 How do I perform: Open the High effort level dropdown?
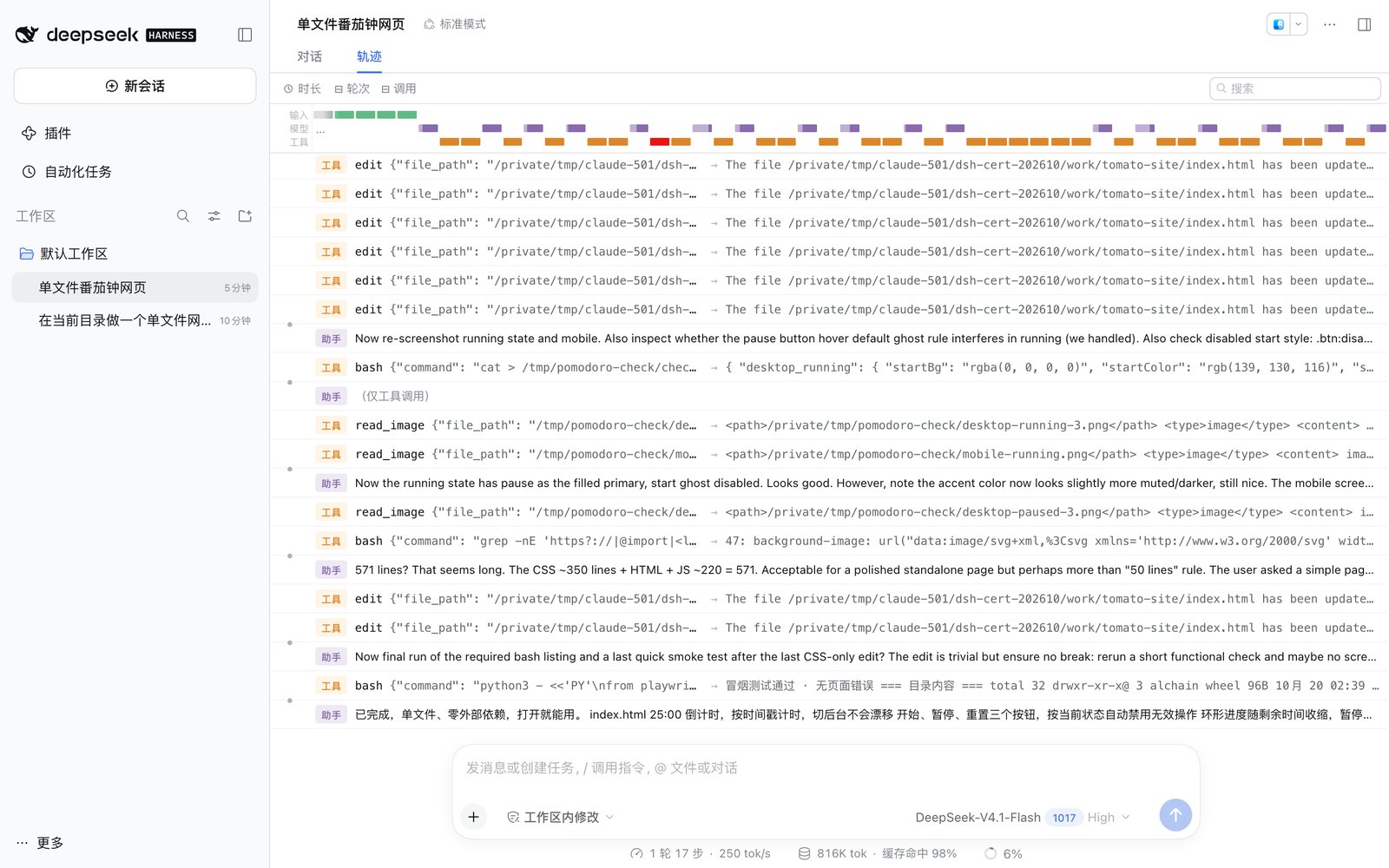click(x=1109, y=818)
